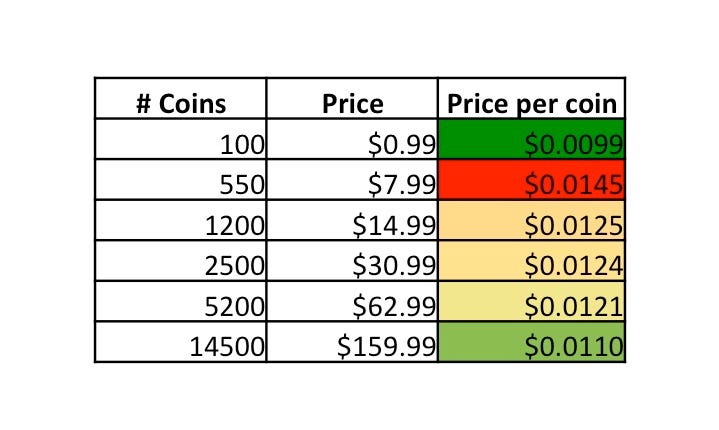Click the dark green $0.0099 cell
719x430 pixels.
point(531,139)
